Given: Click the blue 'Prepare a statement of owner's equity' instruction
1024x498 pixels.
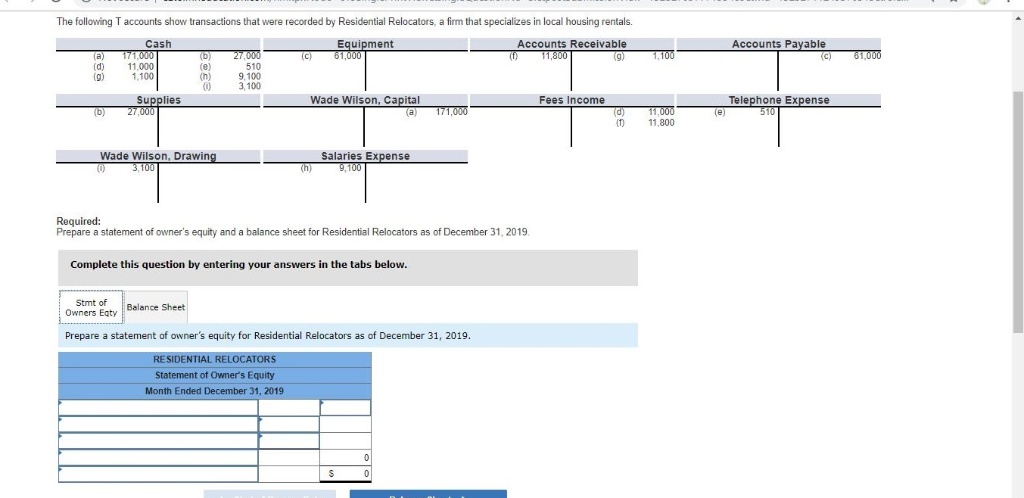Looking at the screenshot, I should click(x=268, y=336).
